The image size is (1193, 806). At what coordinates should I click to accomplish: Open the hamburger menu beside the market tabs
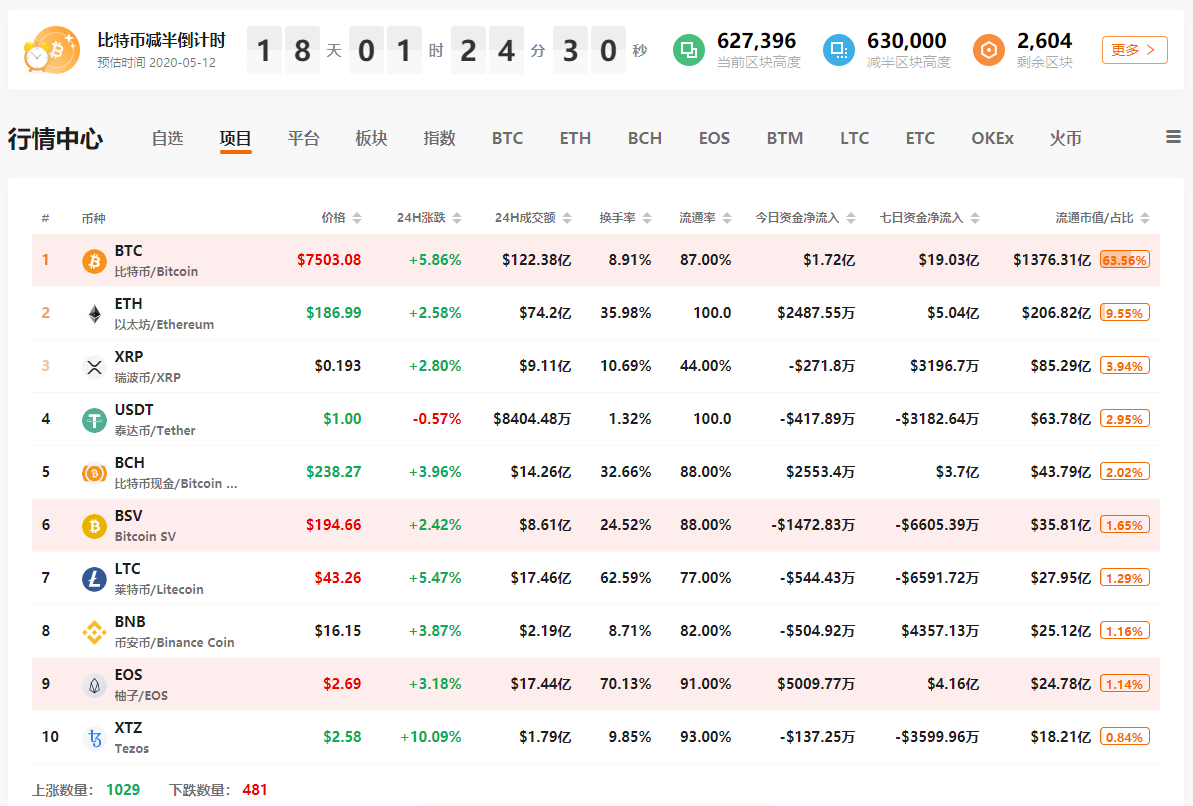[x=1173, y=137]
